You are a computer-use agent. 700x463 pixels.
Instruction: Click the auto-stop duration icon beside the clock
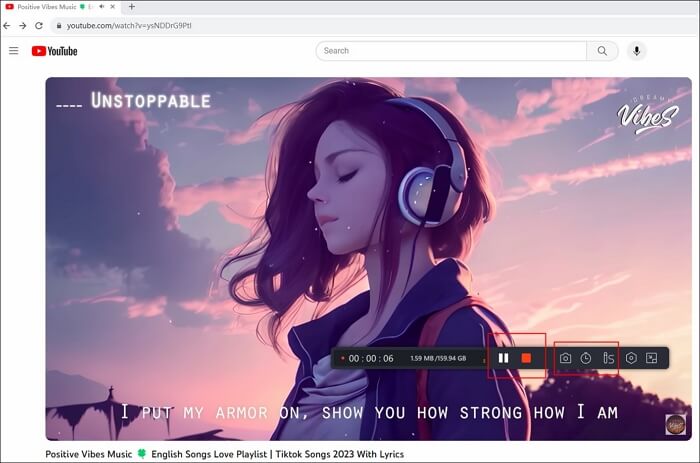click(x=608, y=358)
